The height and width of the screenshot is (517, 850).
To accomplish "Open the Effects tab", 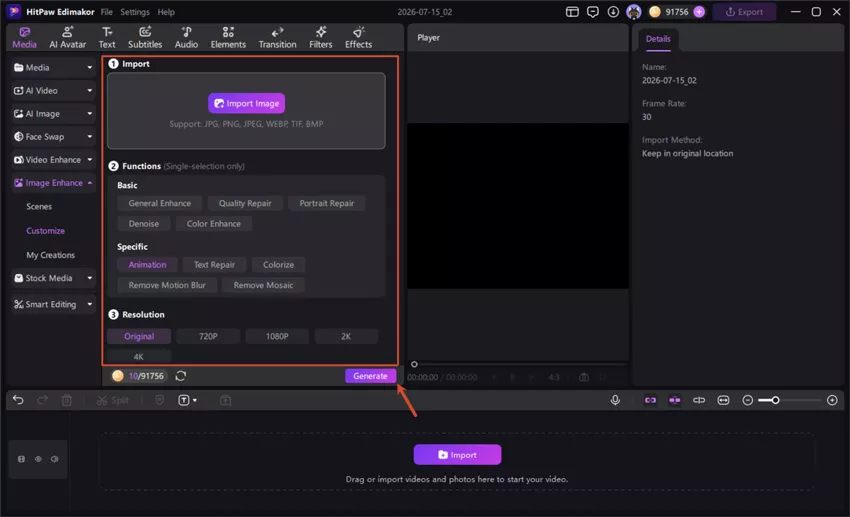I will point(358,38).
